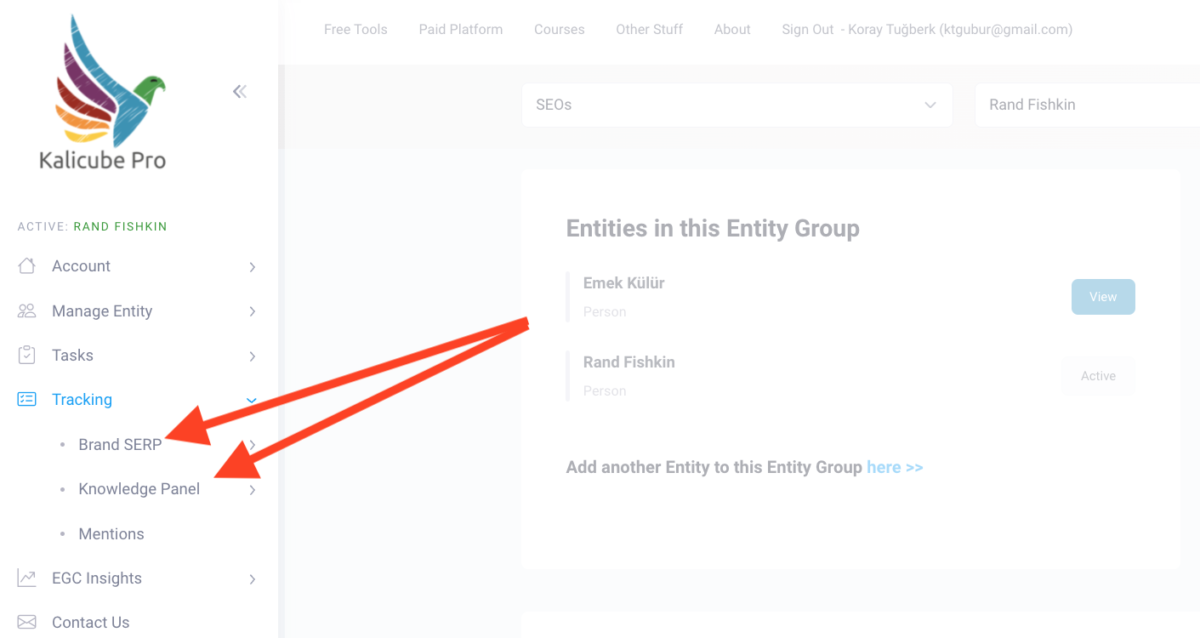The height and width of the screenshot is (638, 1200).
Task: Select Mentions under Tracking
Action: tap(111, 534)
